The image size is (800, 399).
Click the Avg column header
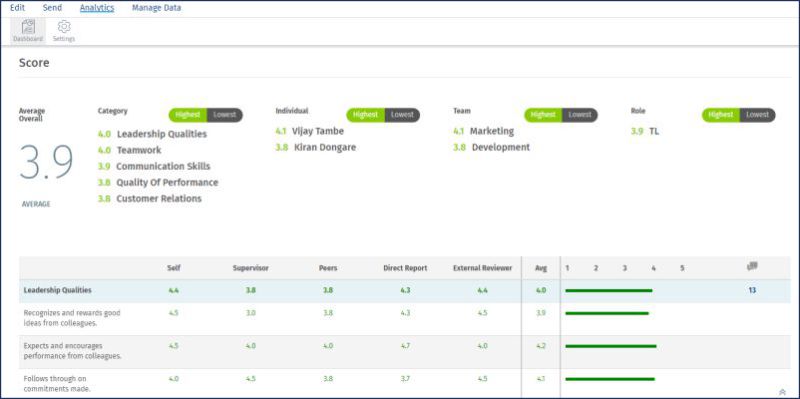click(541, 268)
